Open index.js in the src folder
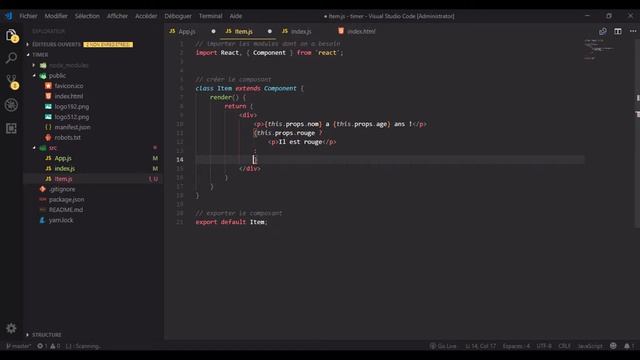640x360 pixels. [64, 169]
